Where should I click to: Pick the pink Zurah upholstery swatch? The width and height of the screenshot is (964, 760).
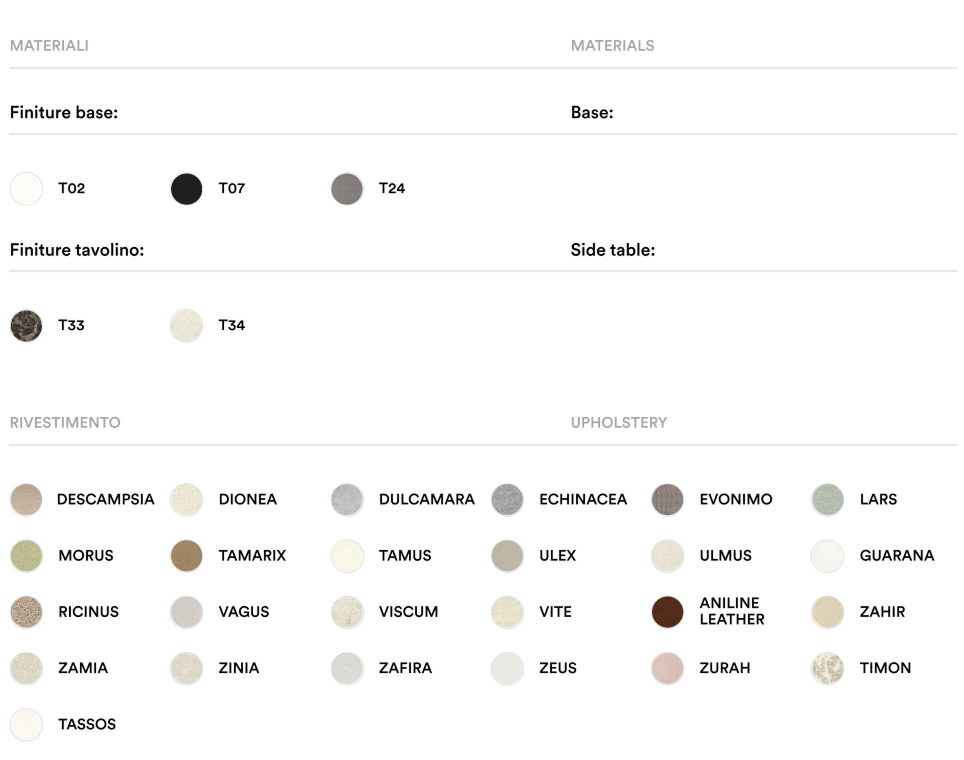click(668, 668)
